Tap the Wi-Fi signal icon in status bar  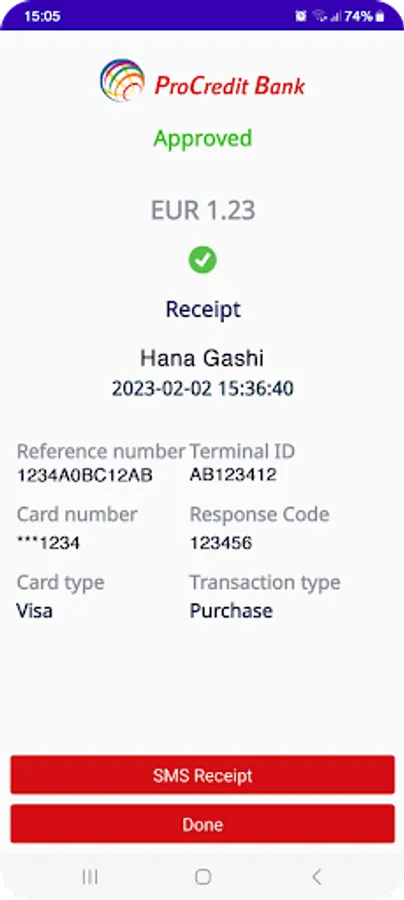pyautogui.click(x=320, y=16)
